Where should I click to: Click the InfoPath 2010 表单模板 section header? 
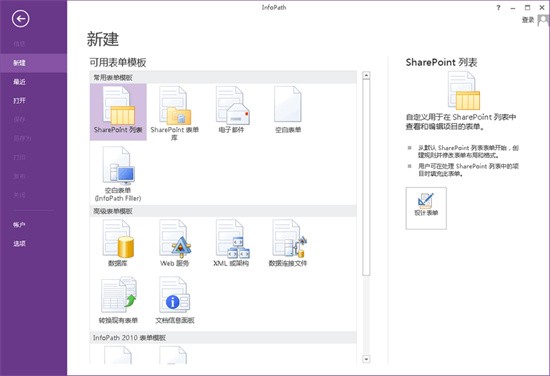coord(223,338)
